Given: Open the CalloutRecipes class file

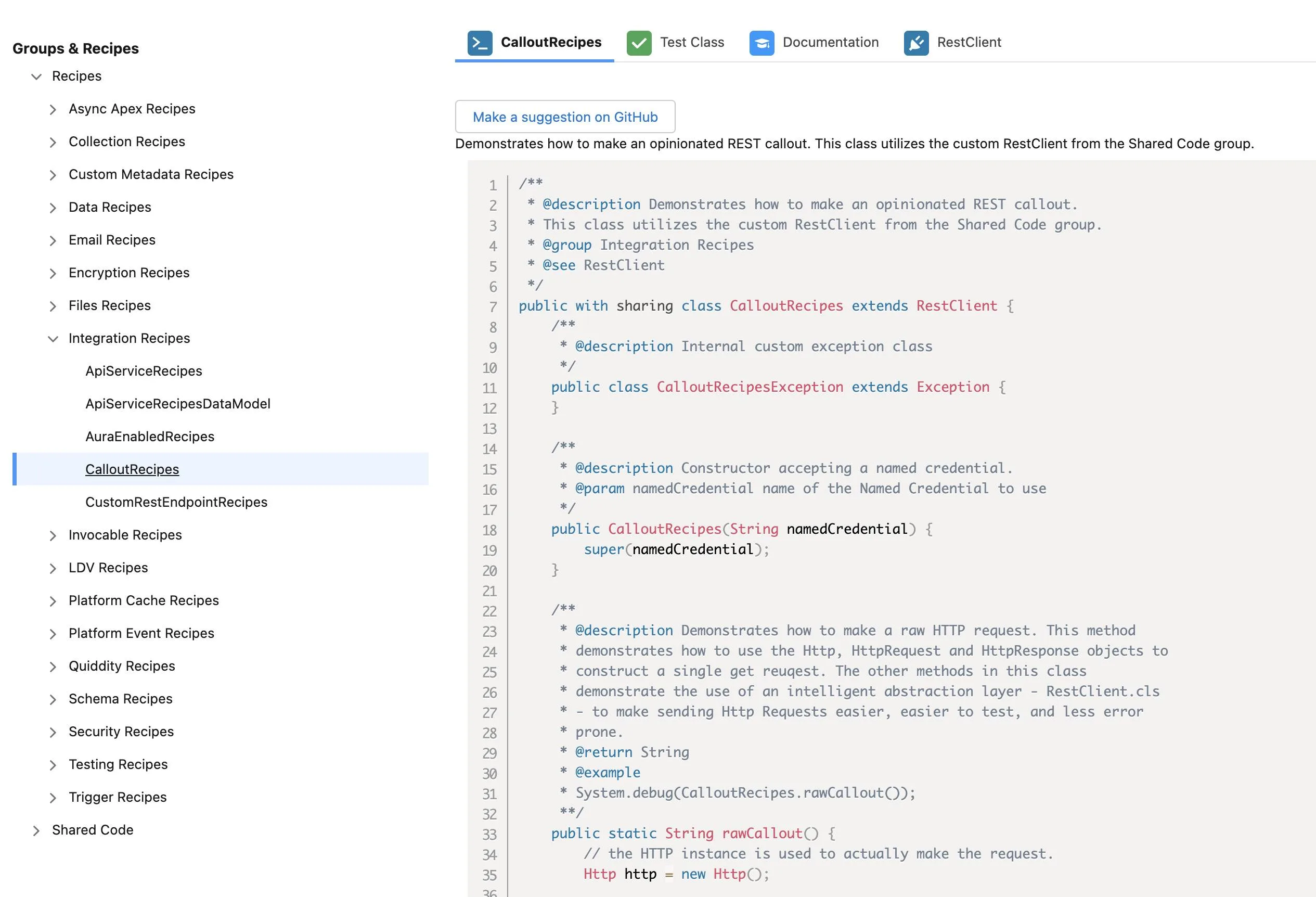Looking at the screenshot, I should point(132,468).
